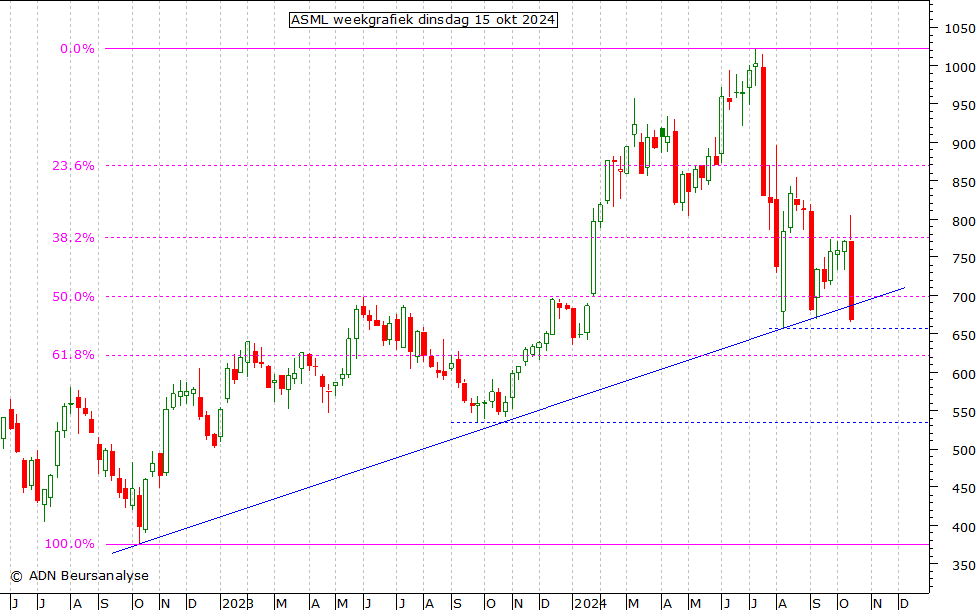This screenshot has height=610, width=980.
Task: Click the 1000 price axis label
Action: point(959,68)
